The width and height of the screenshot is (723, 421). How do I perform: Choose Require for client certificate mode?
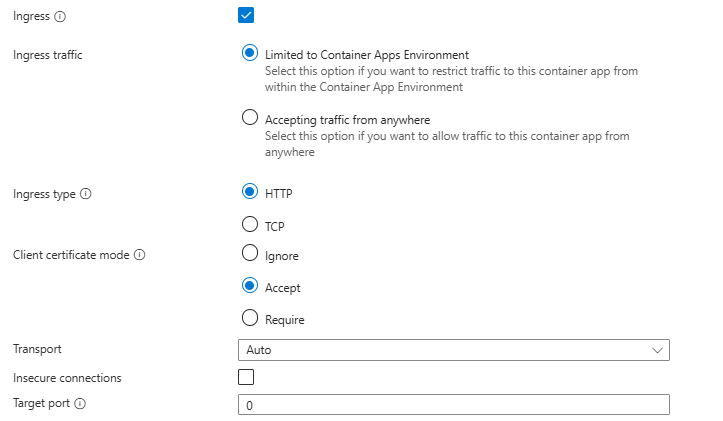coord(250,318)
